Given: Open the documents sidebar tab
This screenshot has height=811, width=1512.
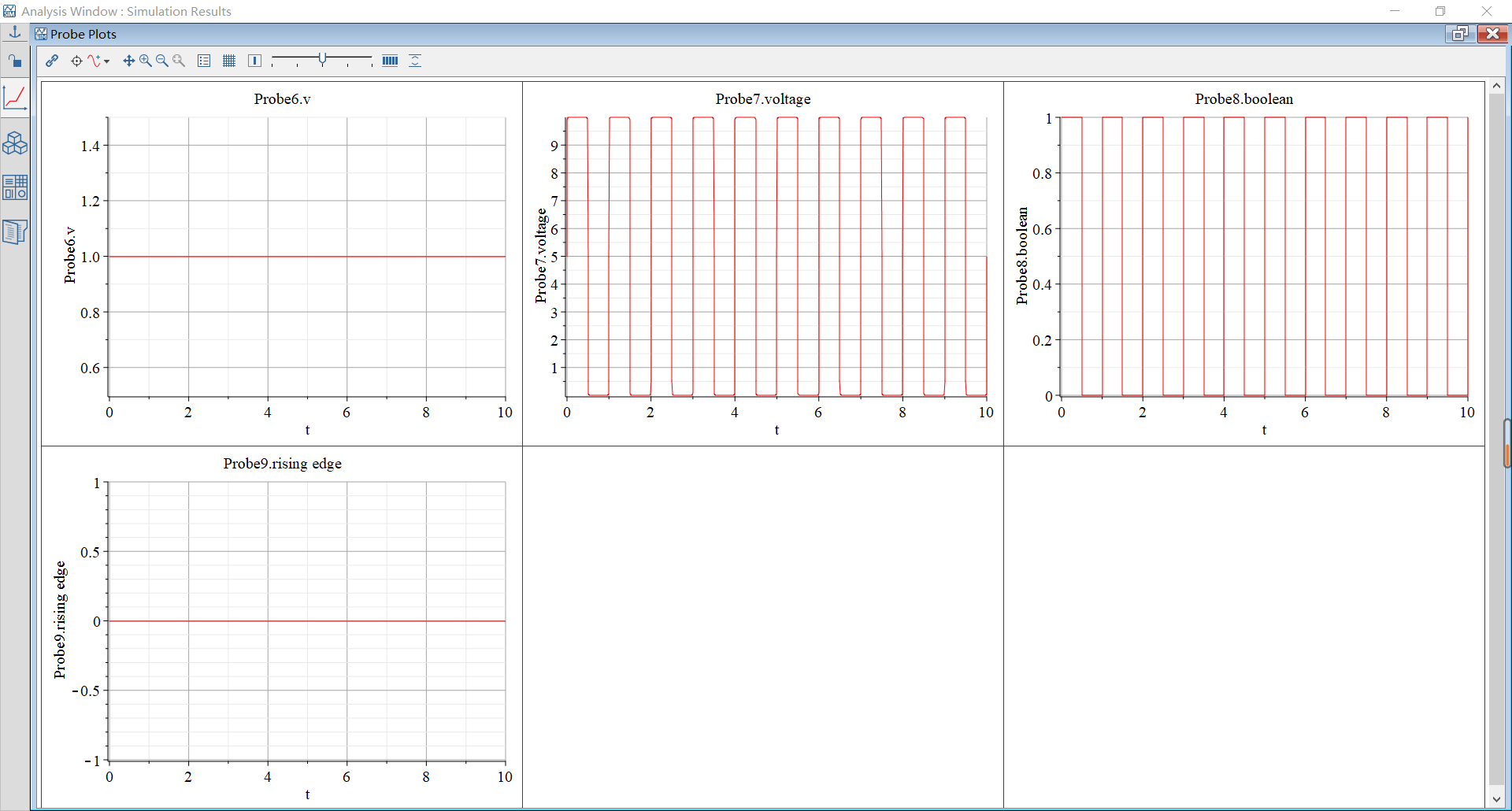Looking at the screenshot, I should click(x=15, y=231).
